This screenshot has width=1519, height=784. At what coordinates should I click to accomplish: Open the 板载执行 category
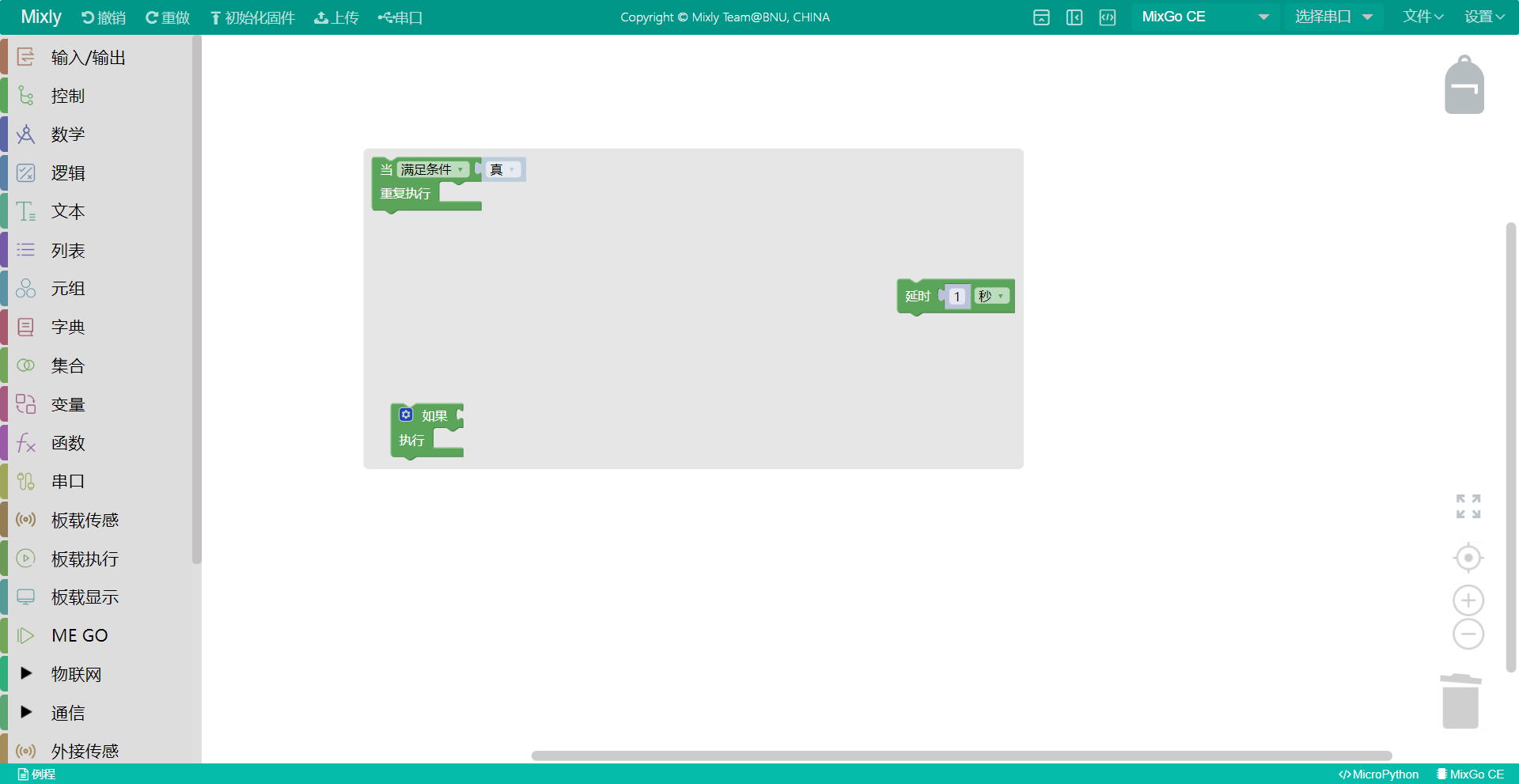click(85, 559)
